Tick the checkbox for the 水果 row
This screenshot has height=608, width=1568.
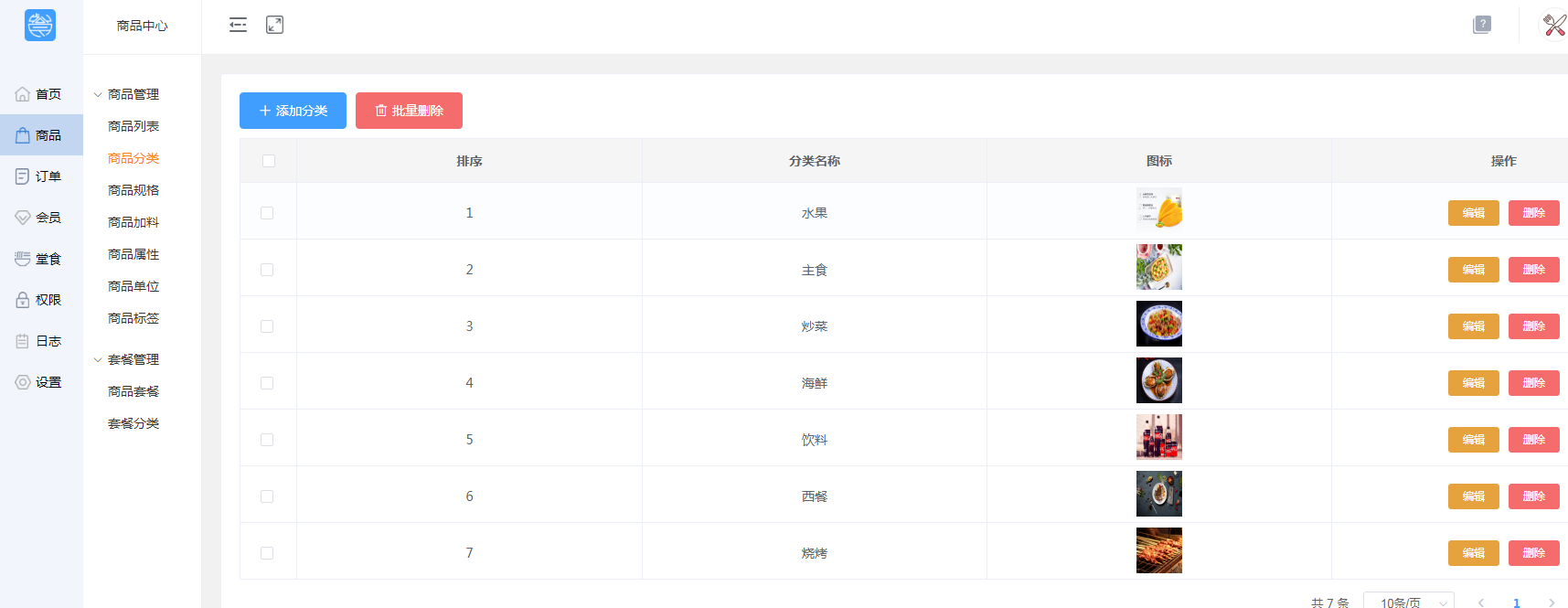click(x=267, y=213)
